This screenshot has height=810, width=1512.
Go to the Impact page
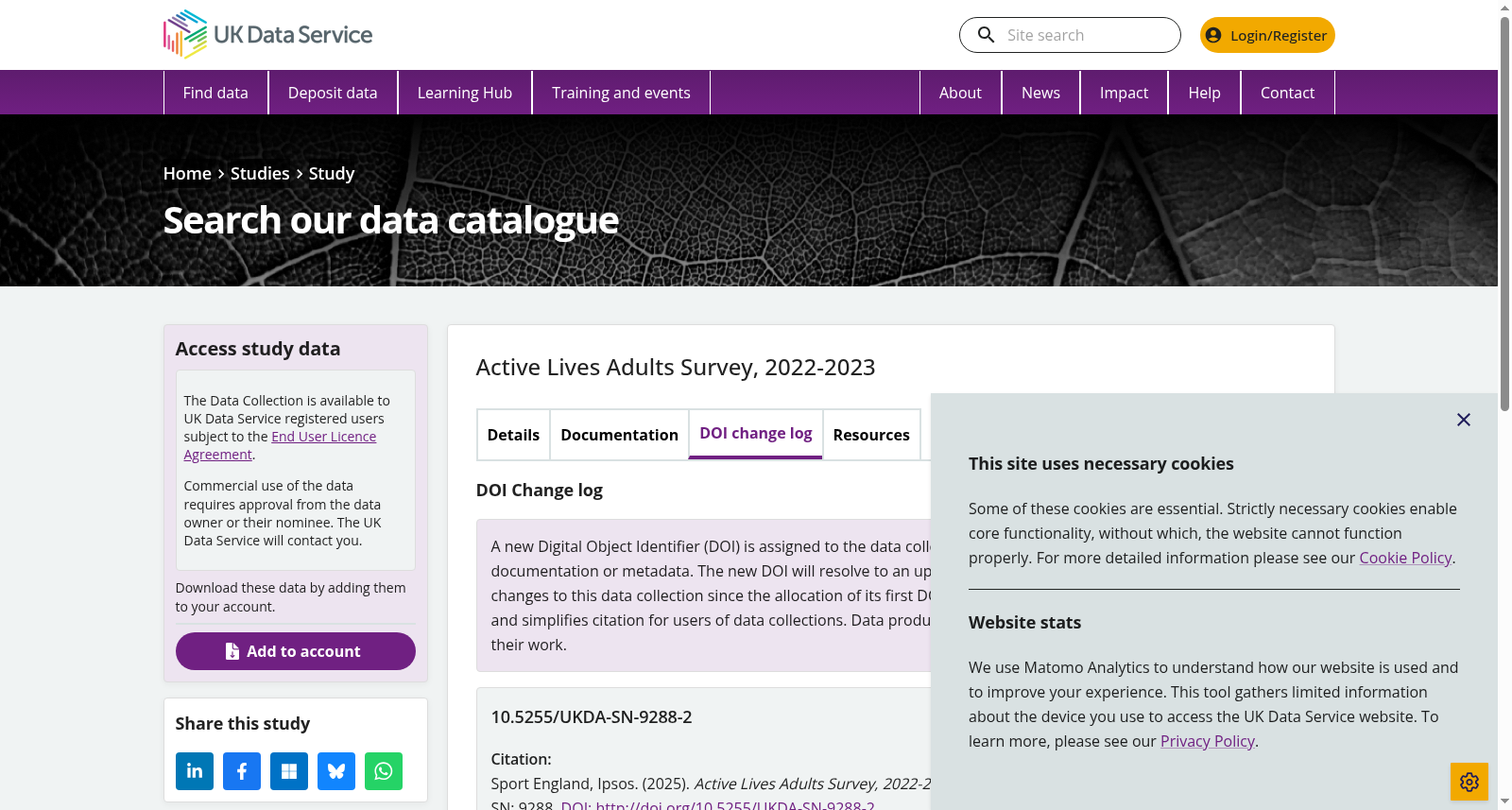point(1124,93)
